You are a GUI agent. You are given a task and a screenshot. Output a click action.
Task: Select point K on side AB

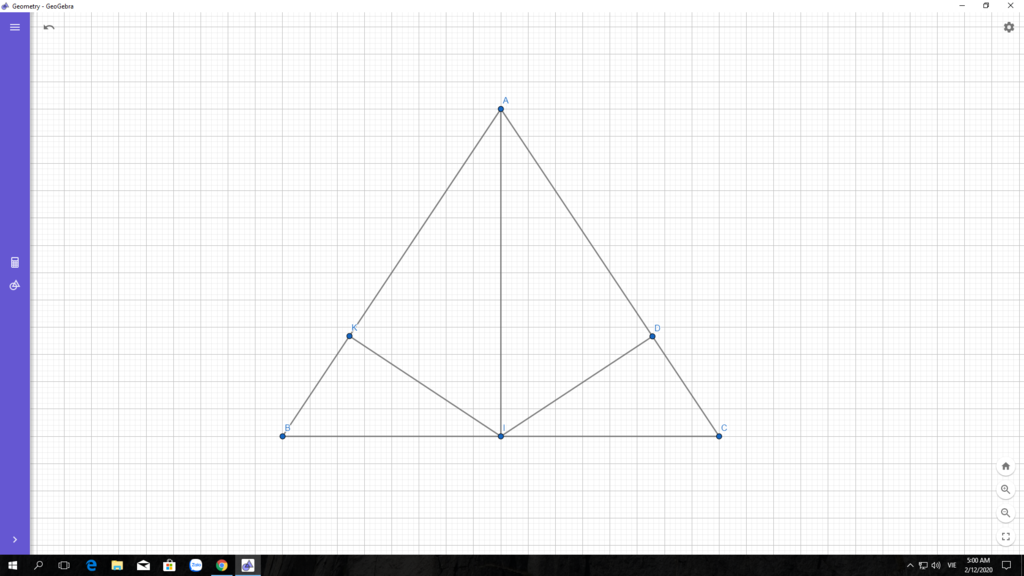pyautogui.click(x=349, y=336)
